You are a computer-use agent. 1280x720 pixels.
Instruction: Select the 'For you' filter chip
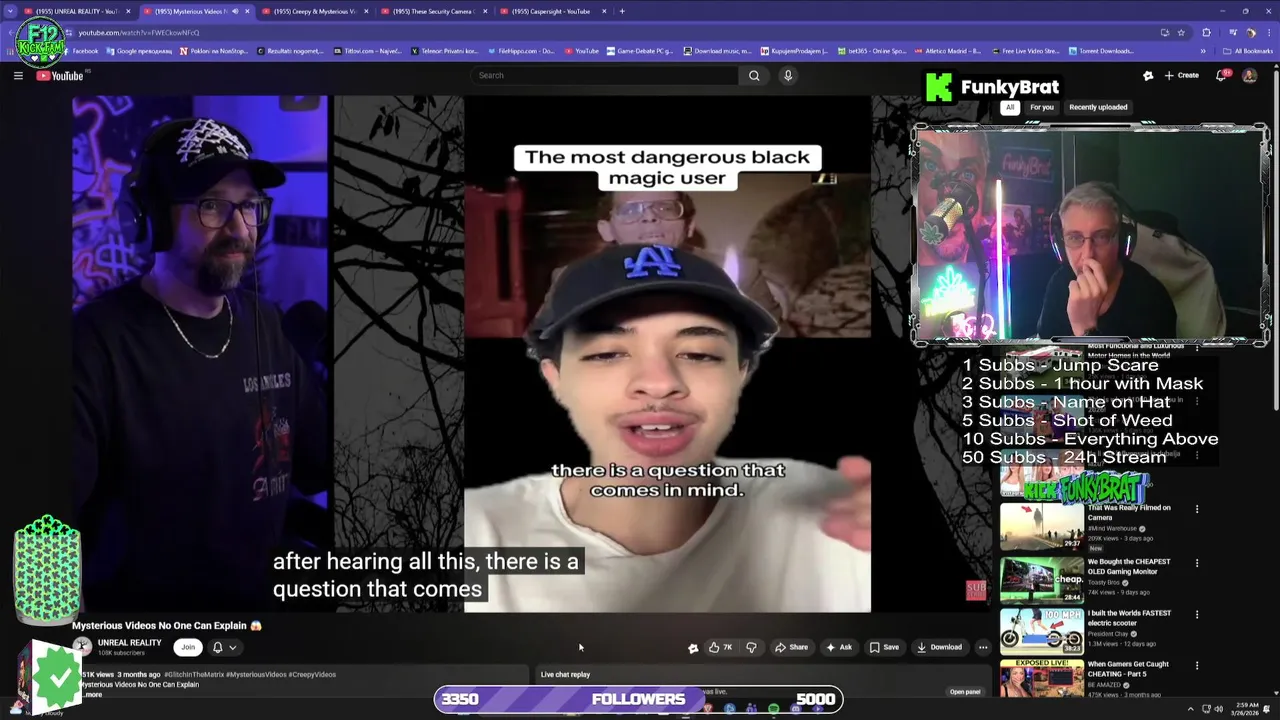click(1042, 107)
